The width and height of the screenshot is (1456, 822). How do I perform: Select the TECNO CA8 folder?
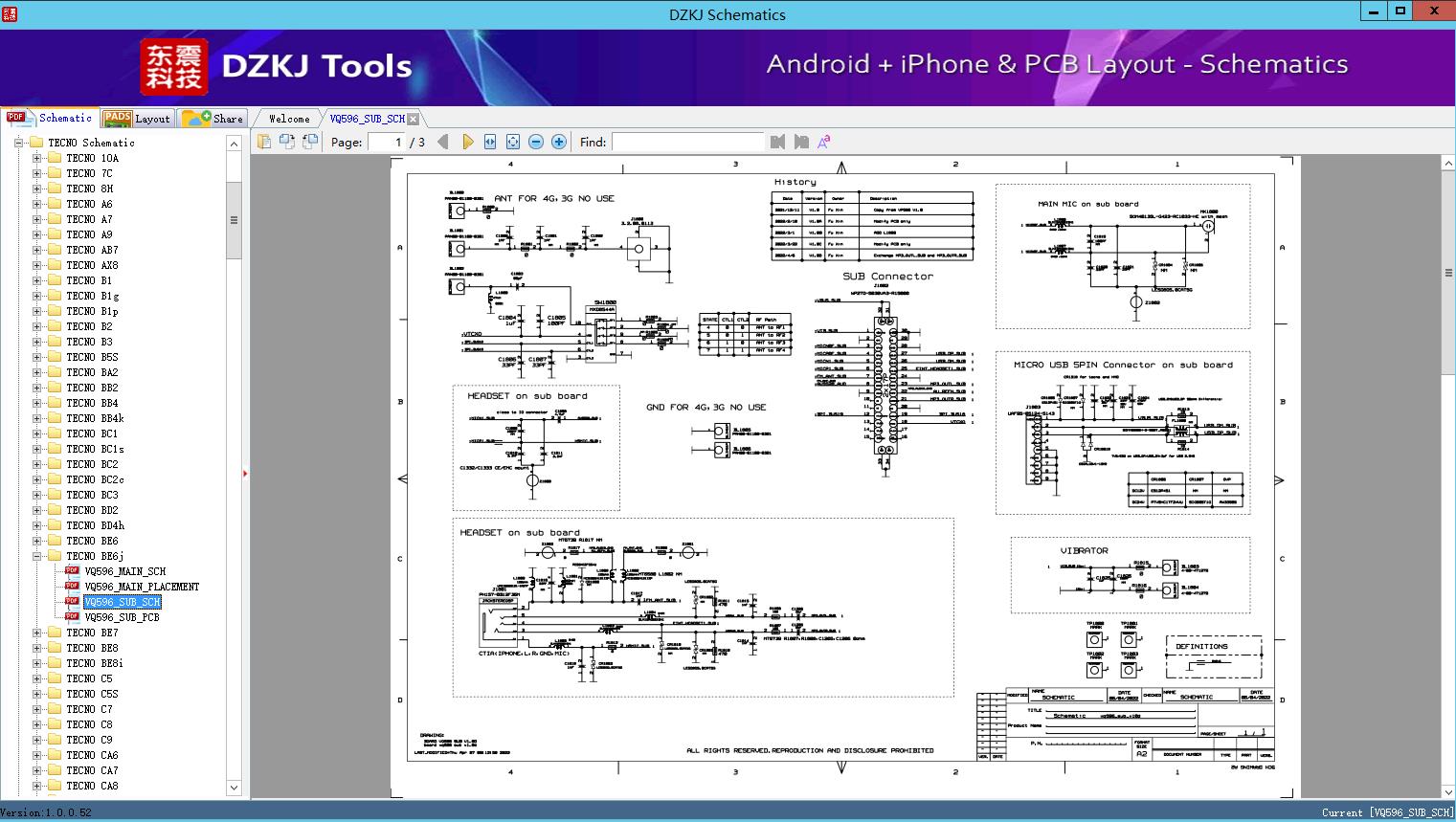(93, 786)
